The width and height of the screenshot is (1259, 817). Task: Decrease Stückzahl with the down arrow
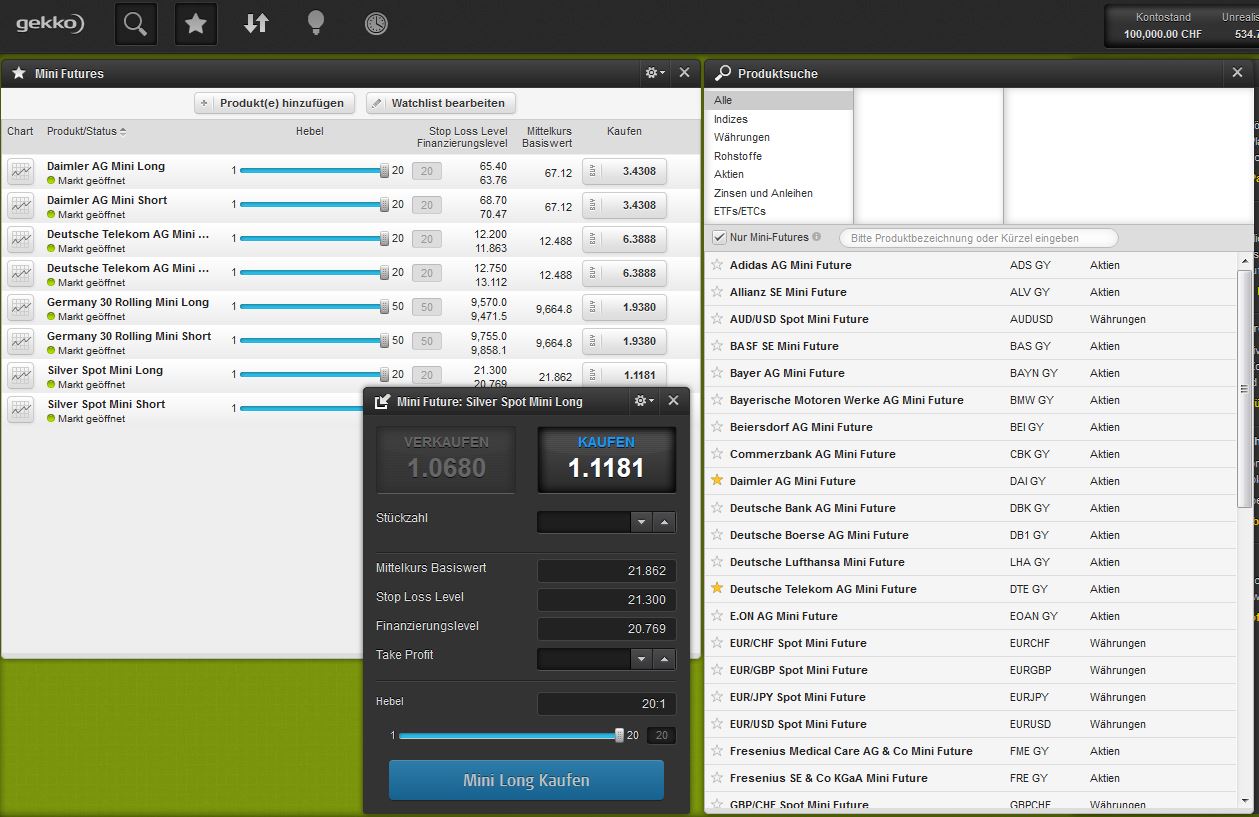641,522
